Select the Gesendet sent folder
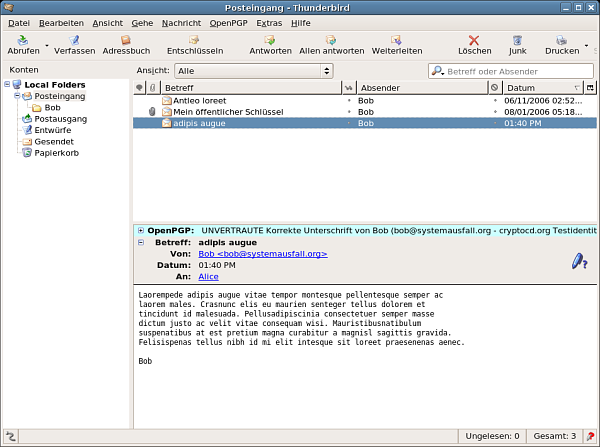The image size is (600, 447). coord(54,142)
